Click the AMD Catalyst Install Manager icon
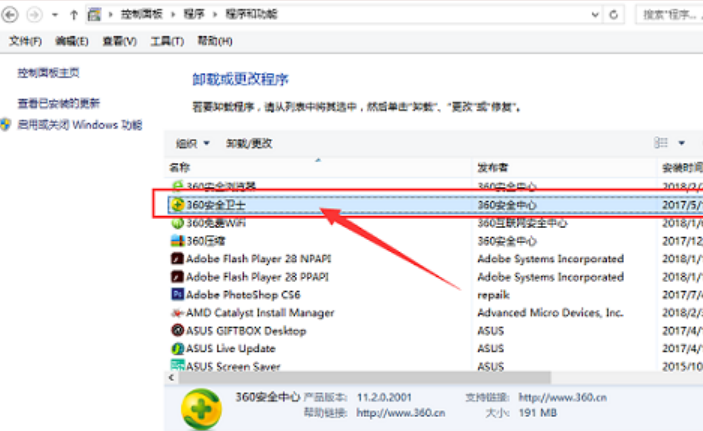The image size is (703, 431). [x=177, y=313]
